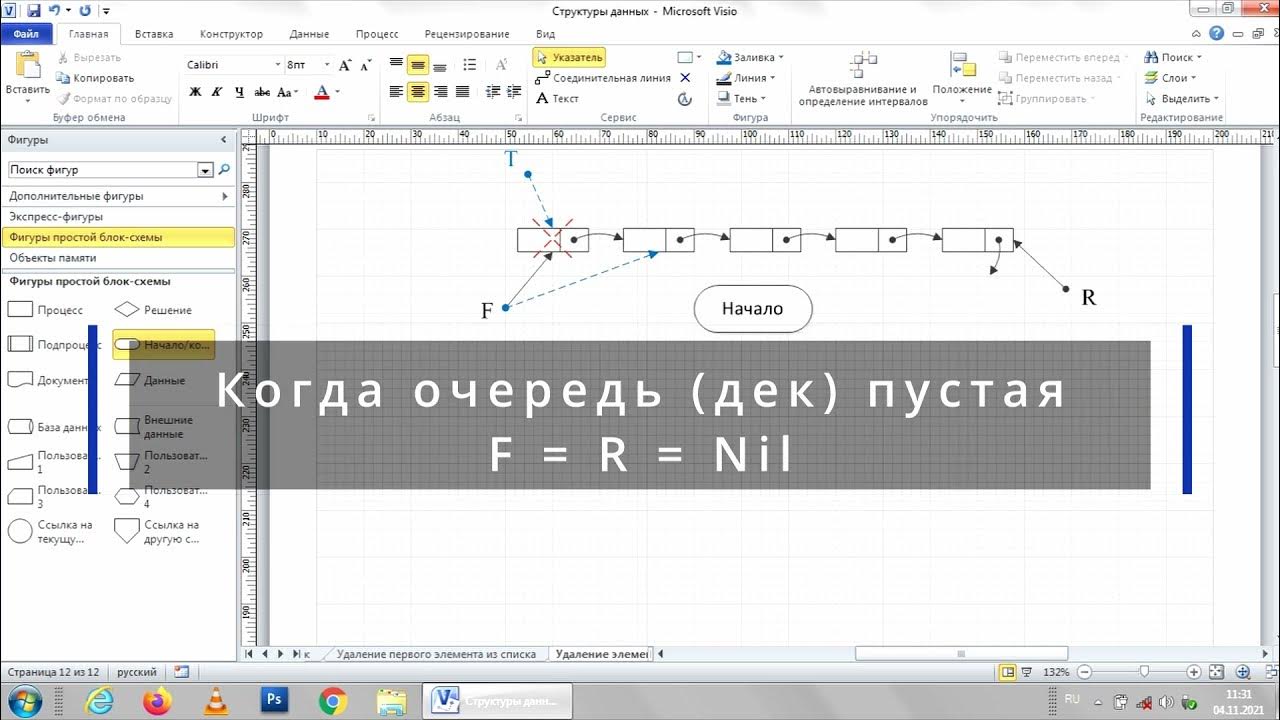Click the Undo arrow in quick access toolbar
The image size is (1280, 720).
coord(55,10)
